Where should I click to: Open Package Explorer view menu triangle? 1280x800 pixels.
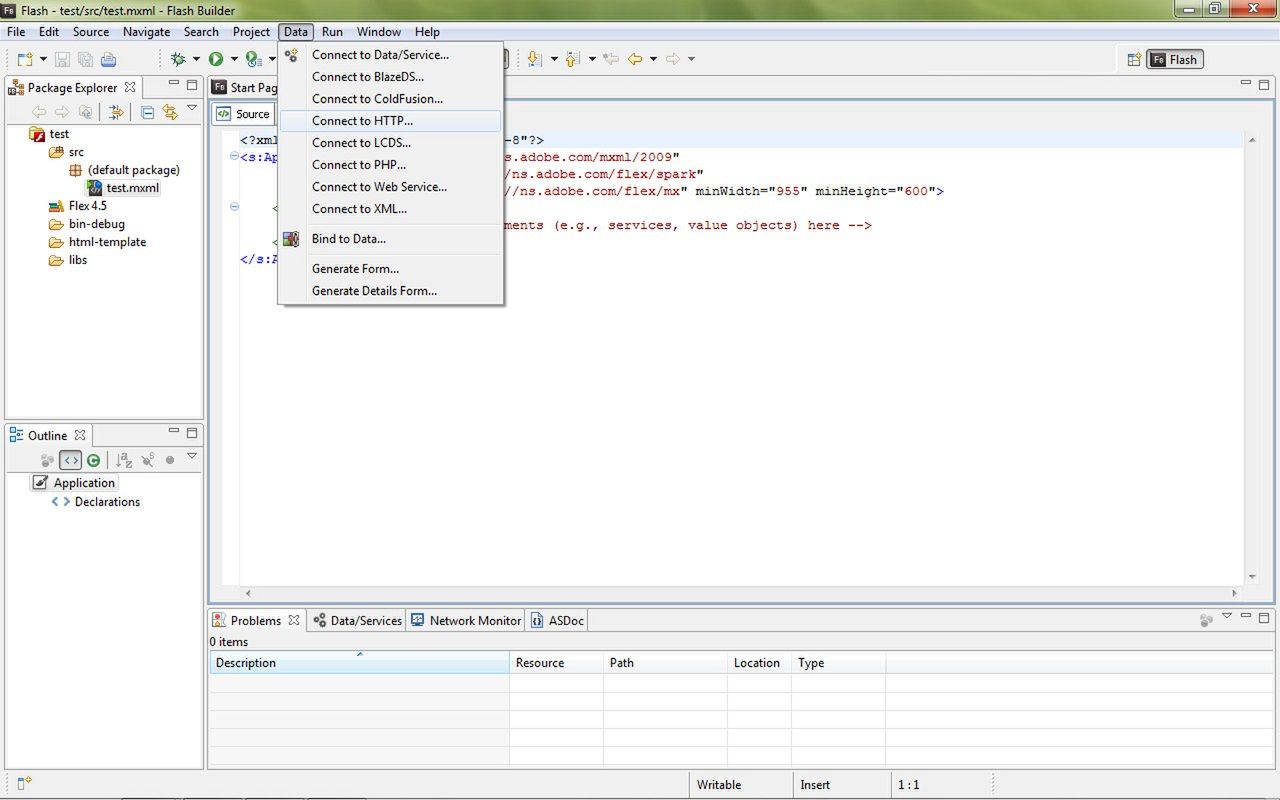point(192,109)
